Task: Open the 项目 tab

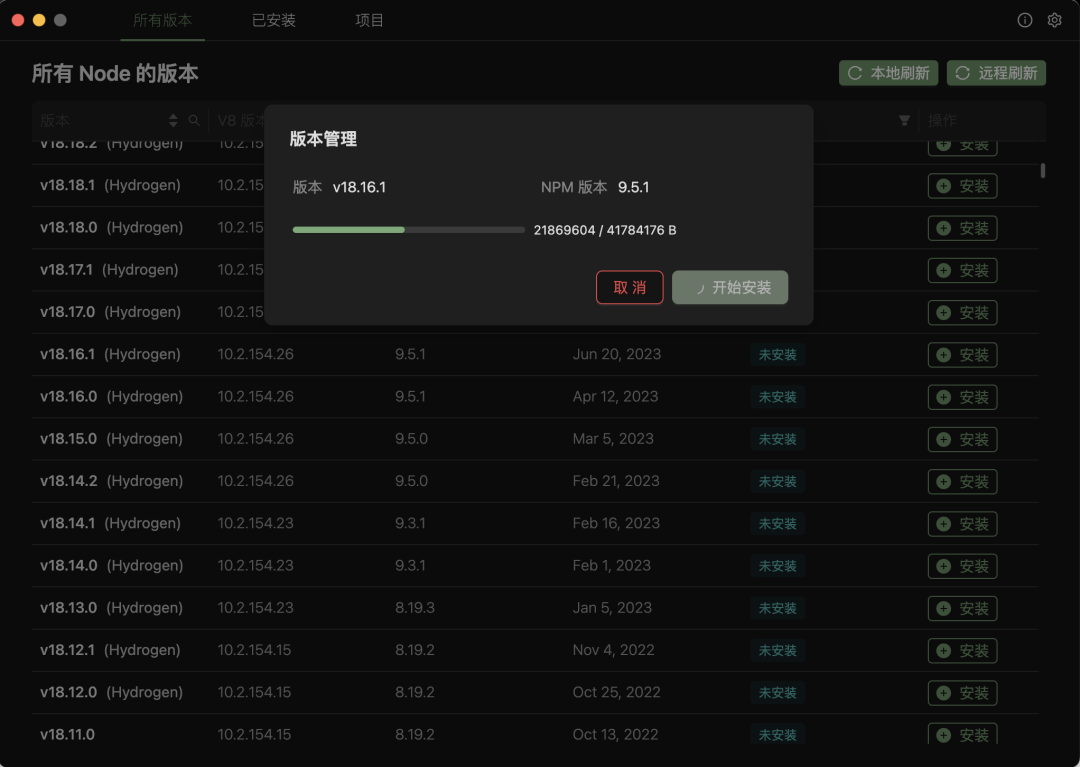Action: [x=369, y=20]
